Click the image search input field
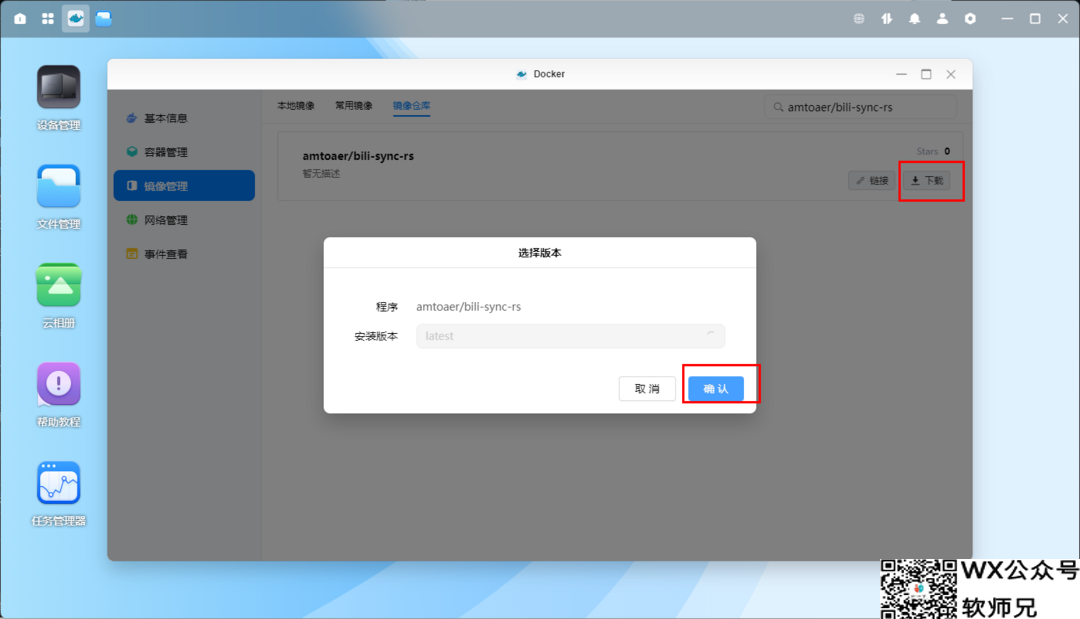Screen dimensions: 1080x619 (x=865, y=106)
